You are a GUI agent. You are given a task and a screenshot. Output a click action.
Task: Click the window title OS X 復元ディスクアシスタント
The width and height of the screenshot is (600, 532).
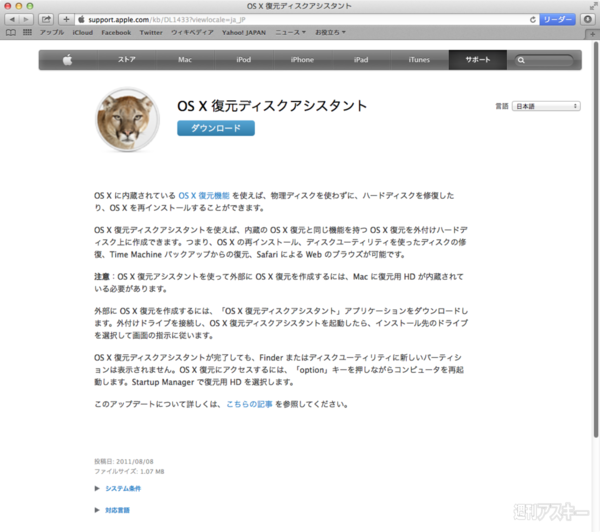point(299,6)
